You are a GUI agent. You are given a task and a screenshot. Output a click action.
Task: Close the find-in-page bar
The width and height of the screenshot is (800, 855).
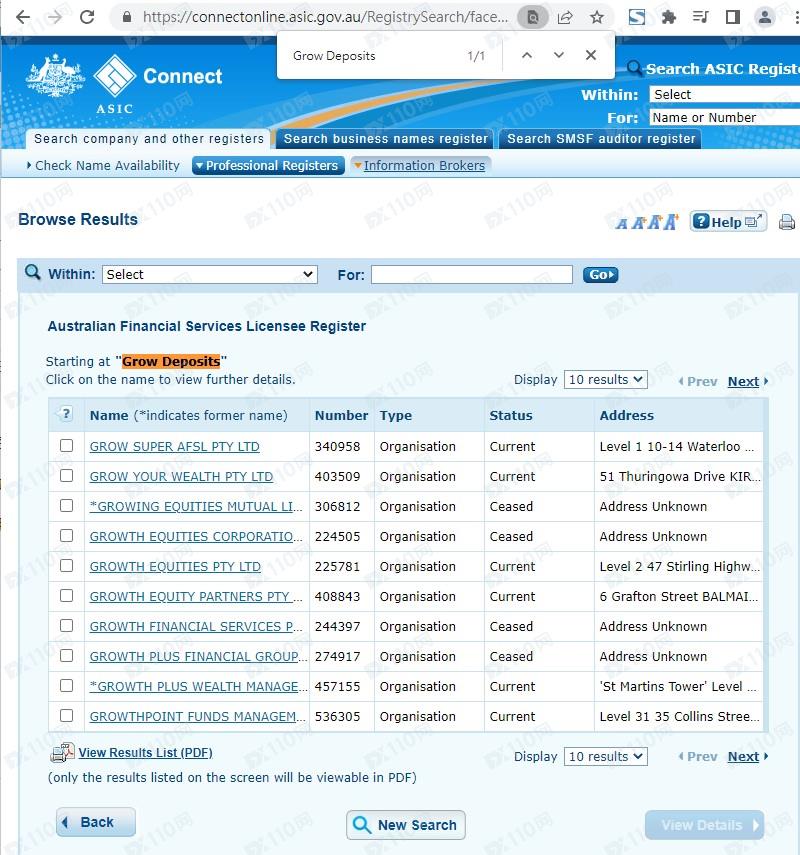(x=591, y=56)
